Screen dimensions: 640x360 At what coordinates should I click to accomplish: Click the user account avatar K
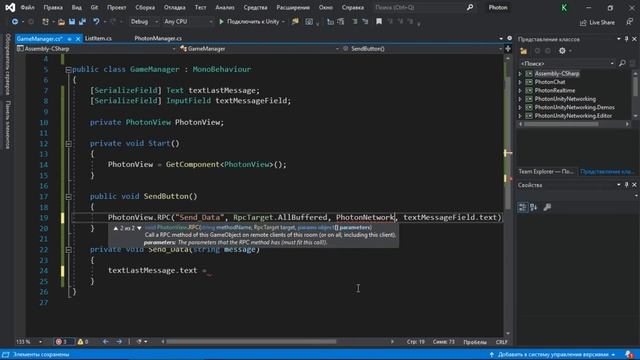click(x=564, y=8)
